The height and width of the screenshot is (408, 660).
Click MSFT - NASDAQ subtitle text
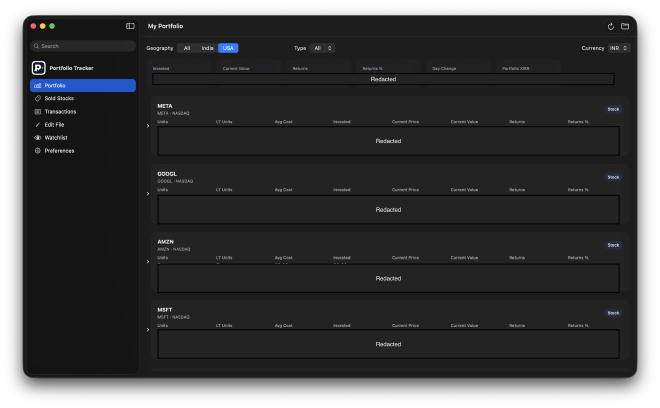click(173, 317)
